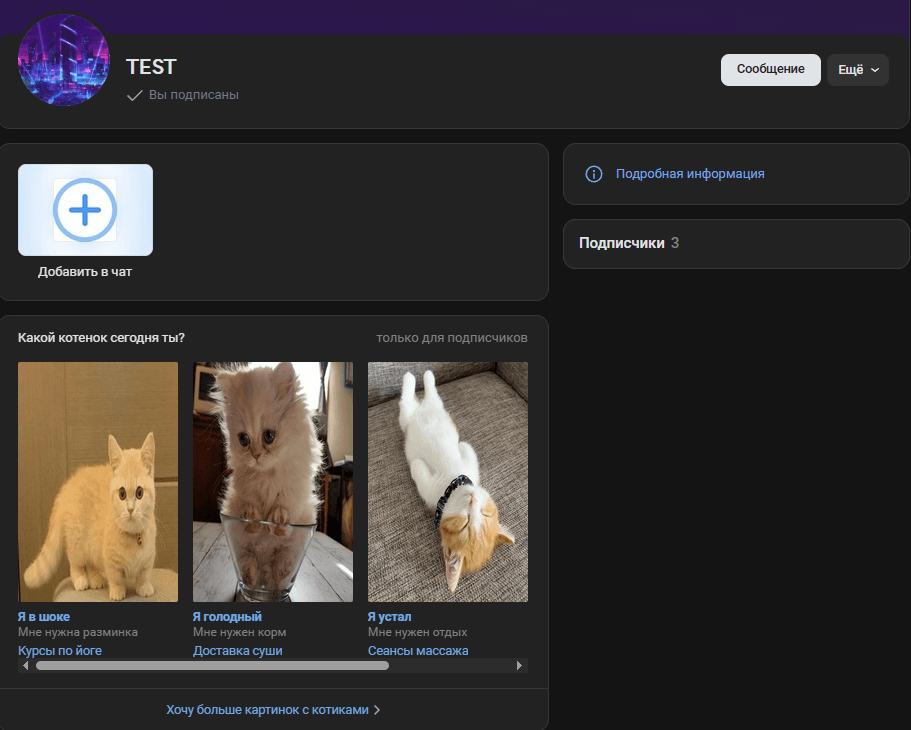Click the chevron on the Ещё button
Image resolution: width=911 pixels, height=730 pixels.
[x=872, y=70]
